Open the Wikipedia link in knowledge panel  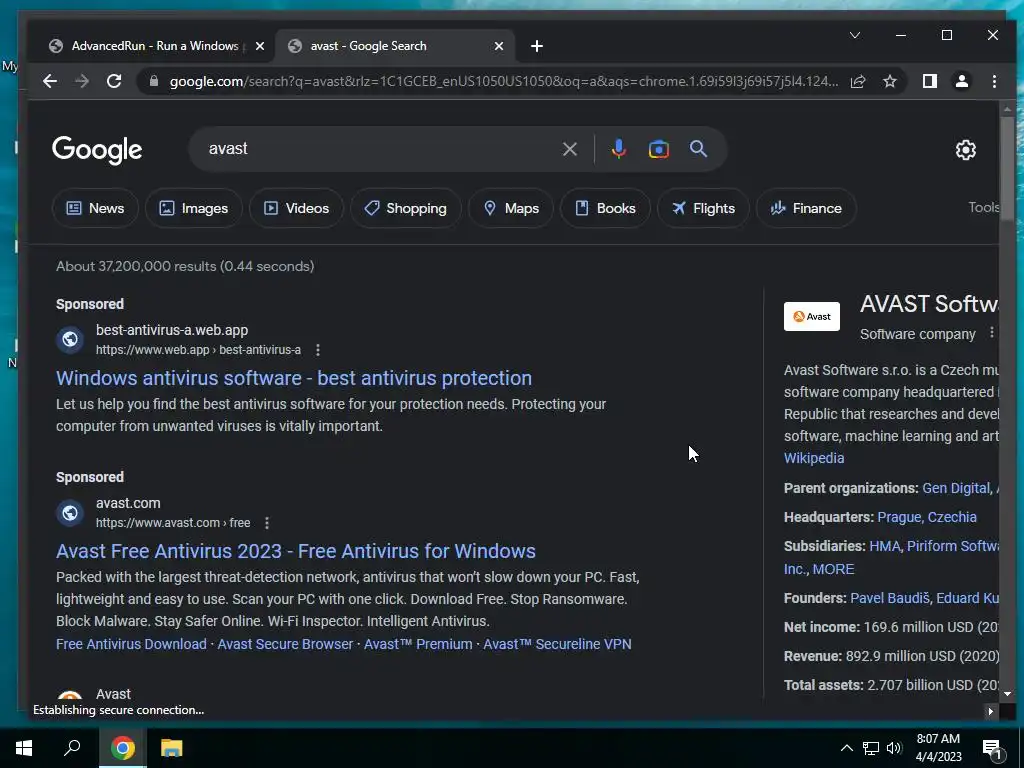814,458
